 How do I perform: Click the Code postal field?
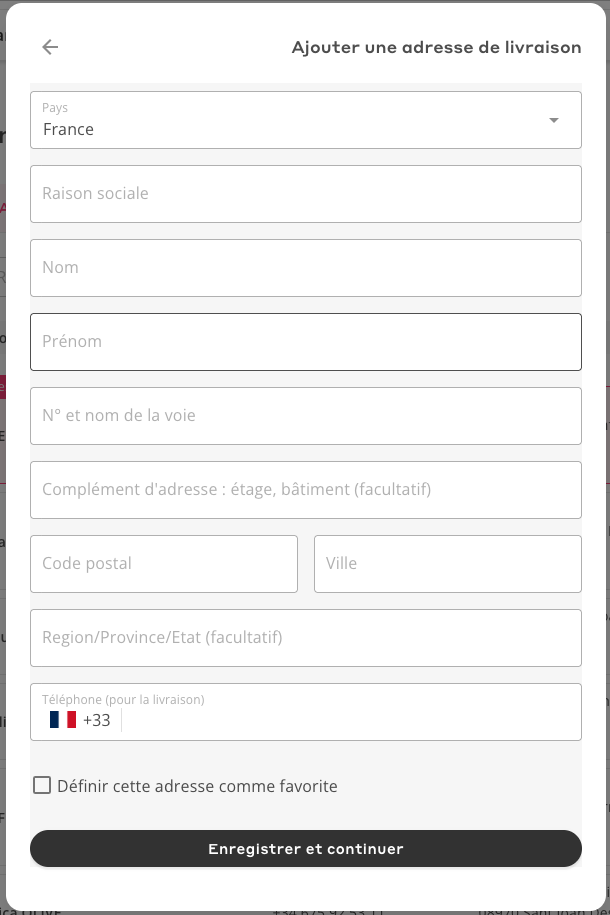[x=164, y=564]
